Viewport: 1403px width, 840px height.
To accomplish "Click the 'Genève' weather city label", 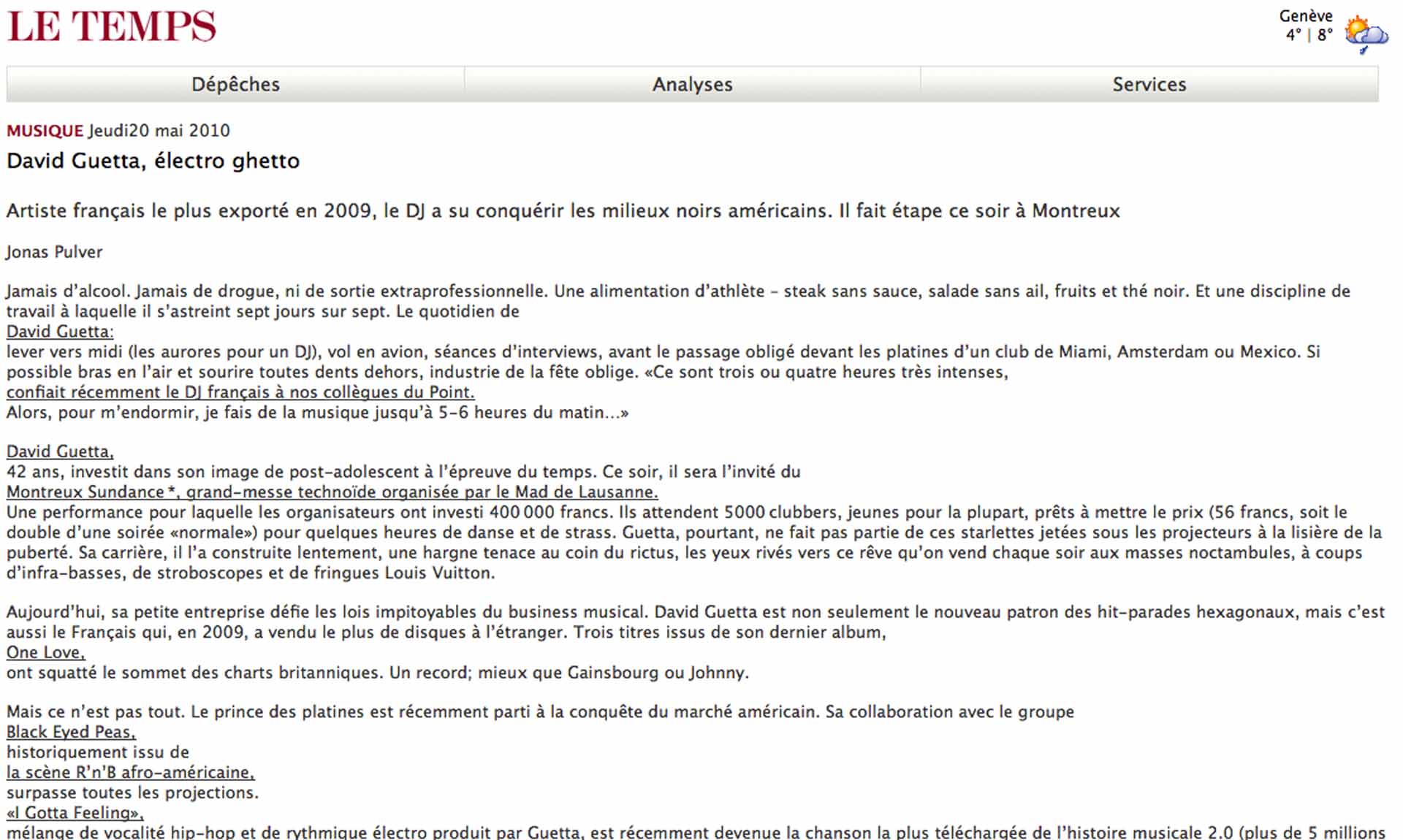I will click(x=1306, y=16).
